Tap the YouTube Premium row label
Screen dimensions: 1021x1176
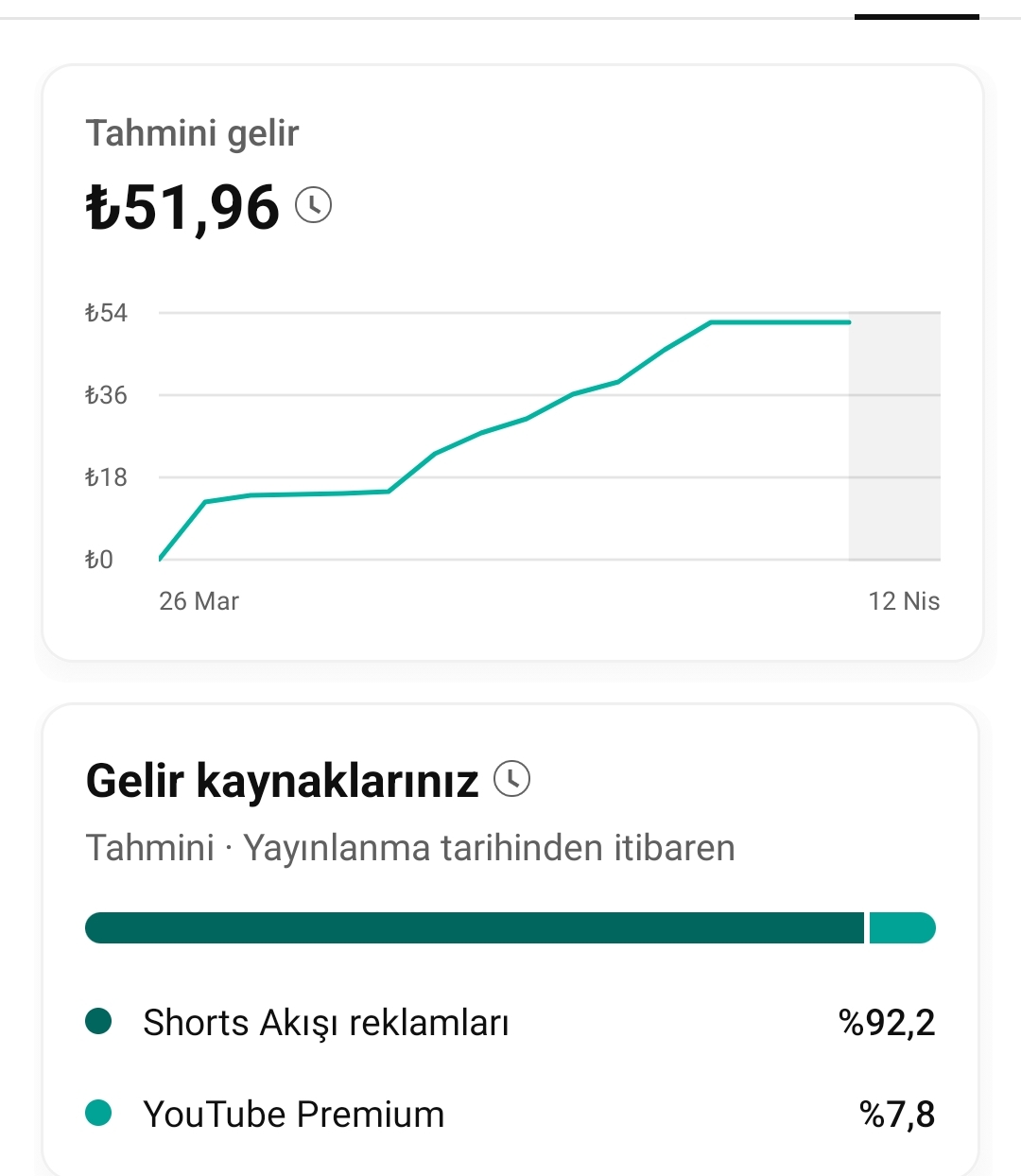(x=294, y=1115)
